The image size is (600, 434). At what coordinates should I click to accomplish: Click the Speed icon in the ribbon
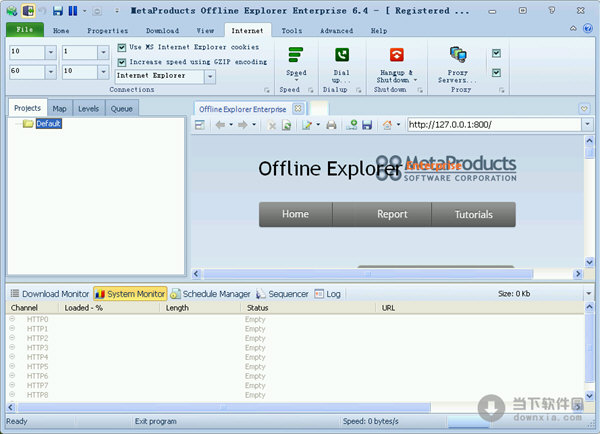pos(296,55)
